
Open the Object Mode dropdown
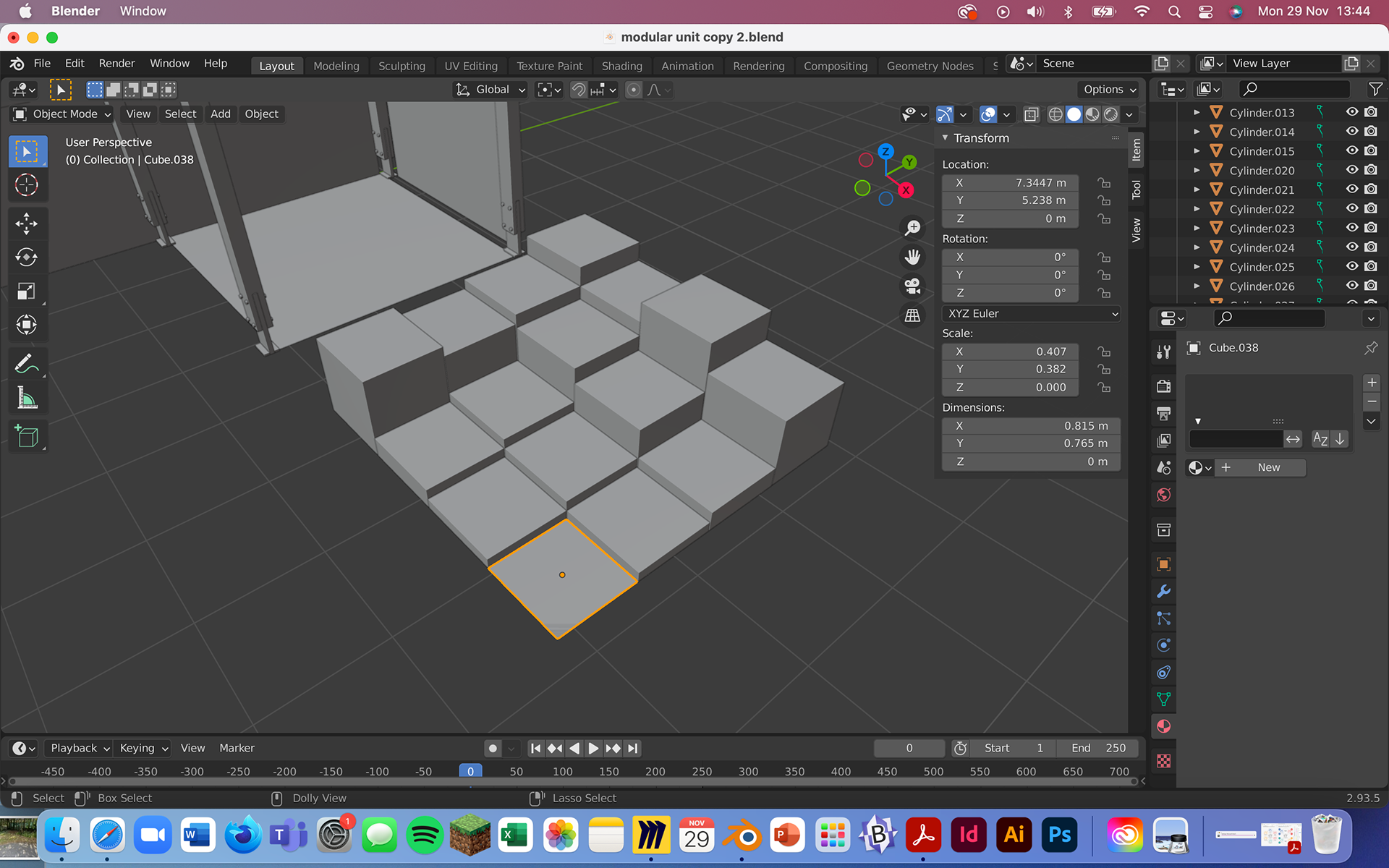[63, 114]
